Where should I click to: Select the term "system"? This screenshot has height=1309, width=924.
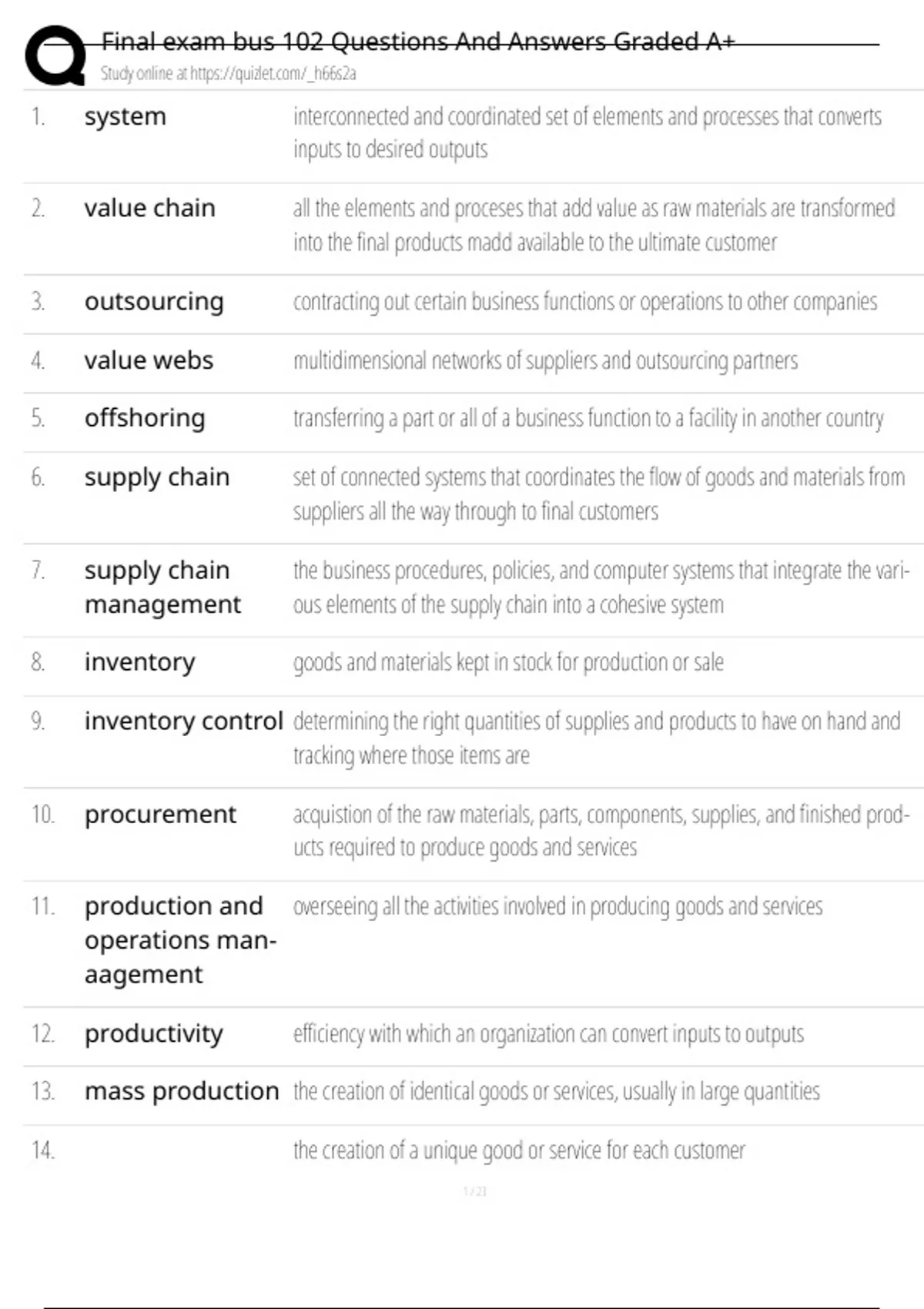coord(125,117)
